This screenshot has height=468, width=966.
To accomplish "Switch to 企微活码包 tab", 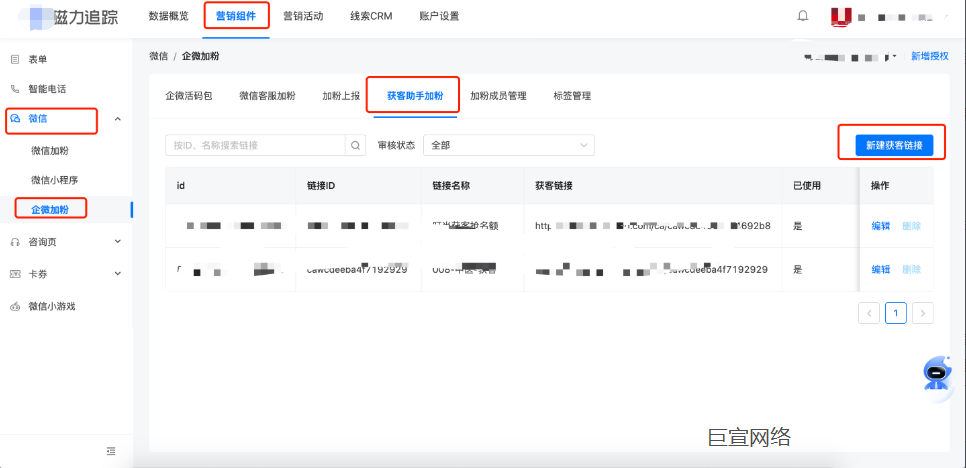I will 189,95.
